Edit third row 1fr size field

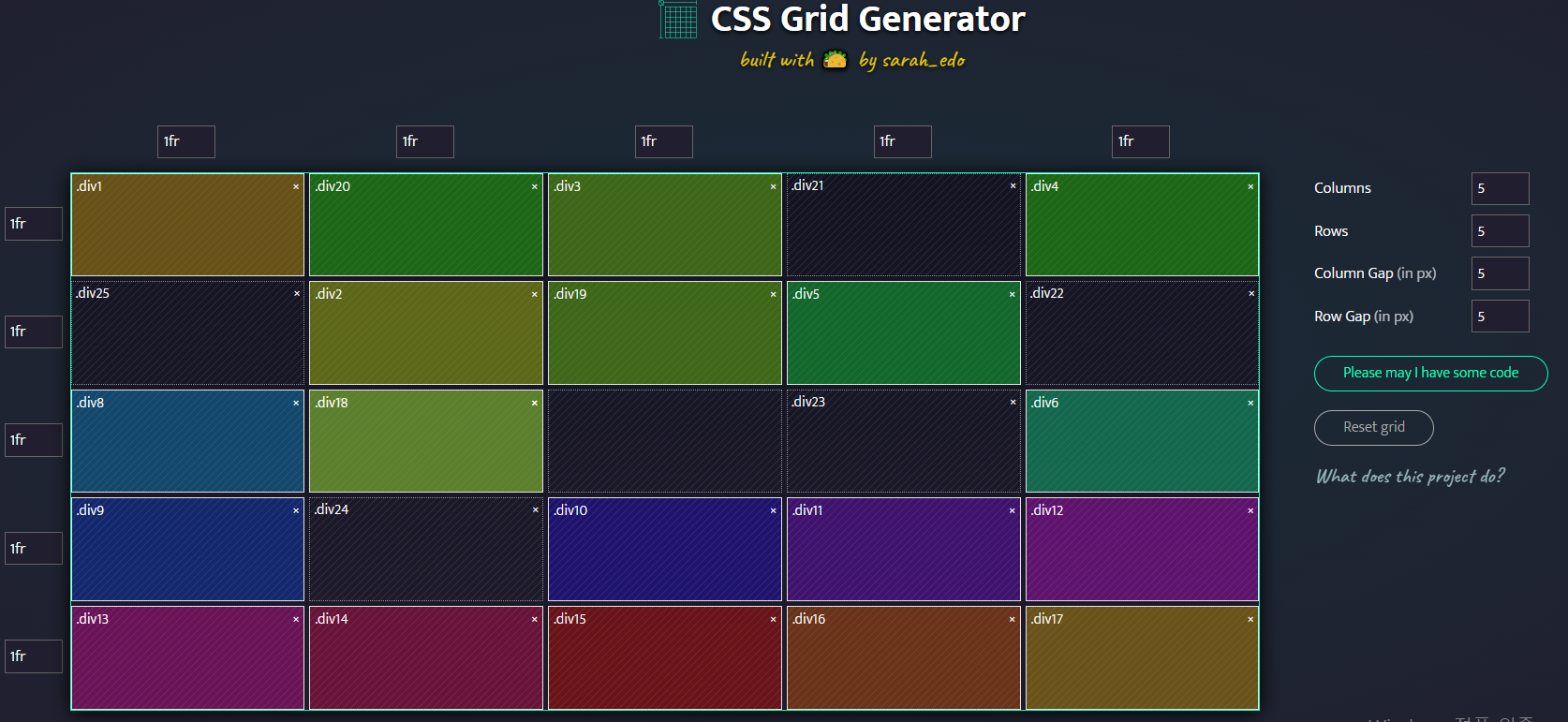34,440
